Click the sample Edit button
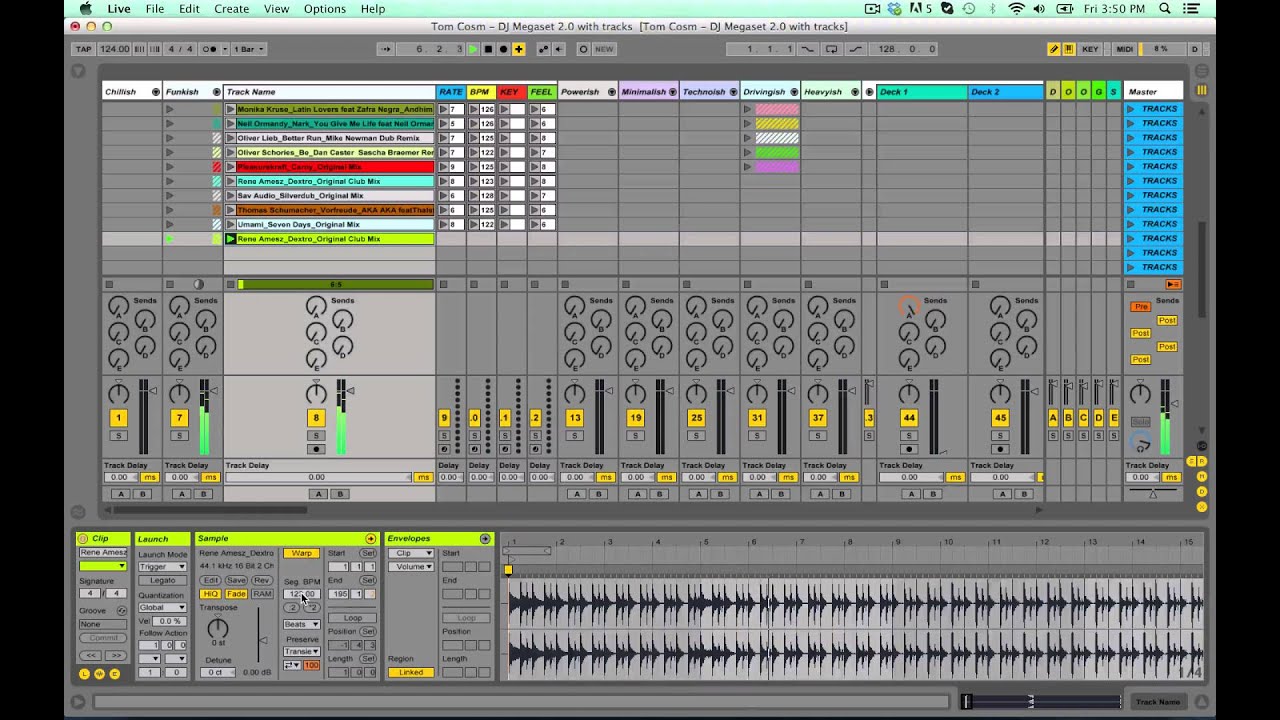 (x=210, y=580)
